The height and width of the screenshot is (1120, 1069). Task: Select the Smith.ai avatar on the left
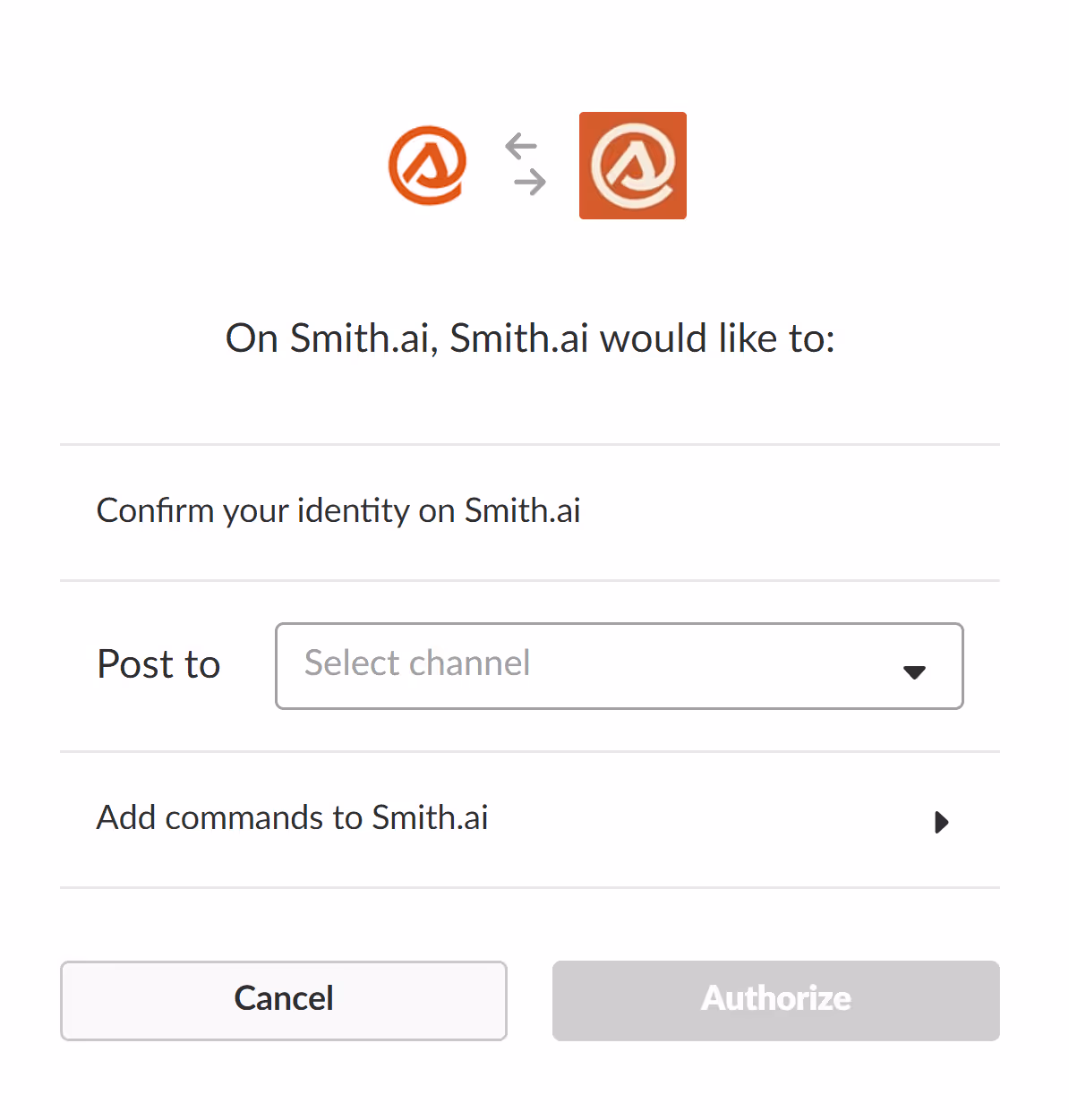[428, 166]
